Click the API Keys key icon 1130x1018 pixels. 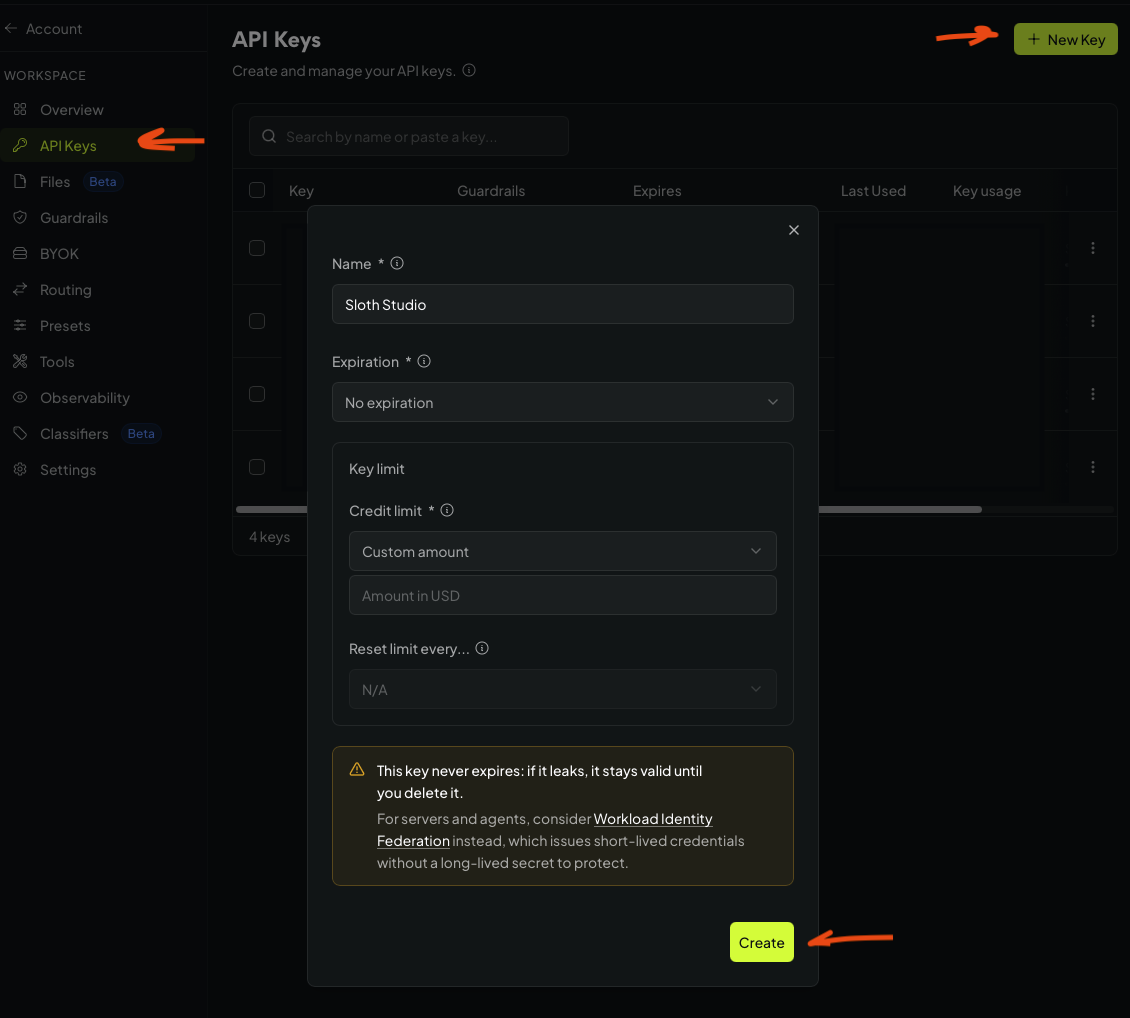20,146
